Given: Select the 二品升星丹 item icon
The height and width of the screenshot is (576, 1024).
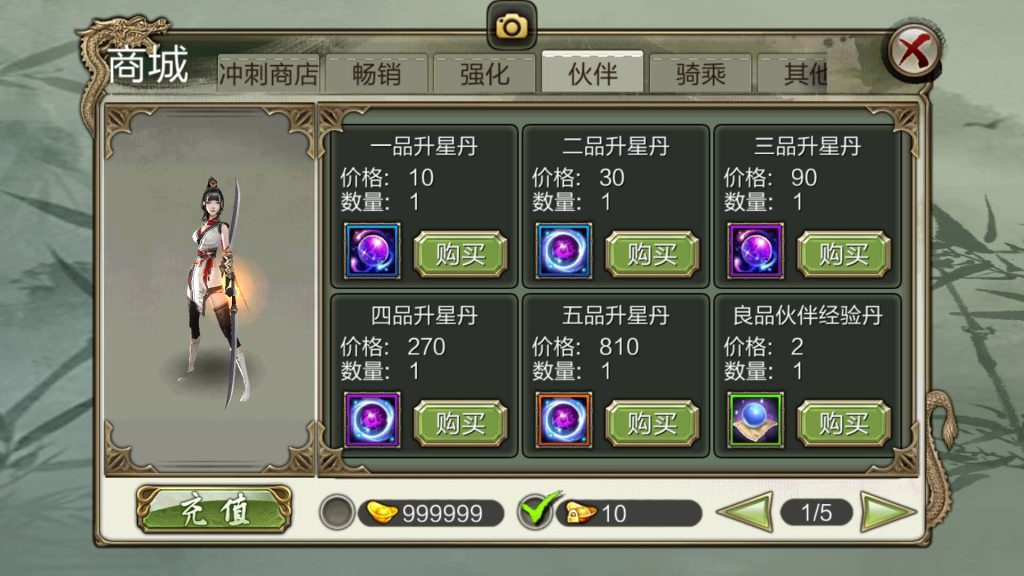Looking at the screenshot, I should click(564, 251).
